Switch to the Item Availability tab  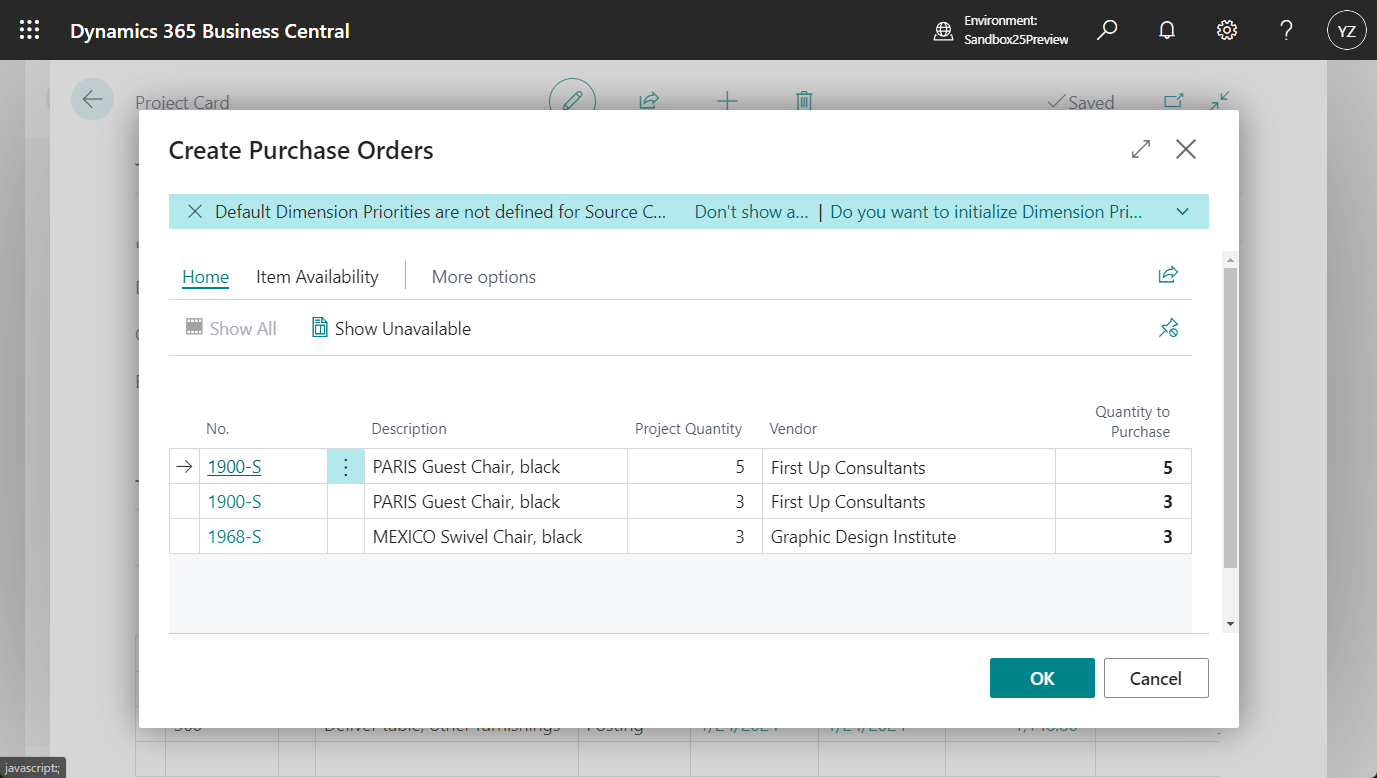point(317,277)
